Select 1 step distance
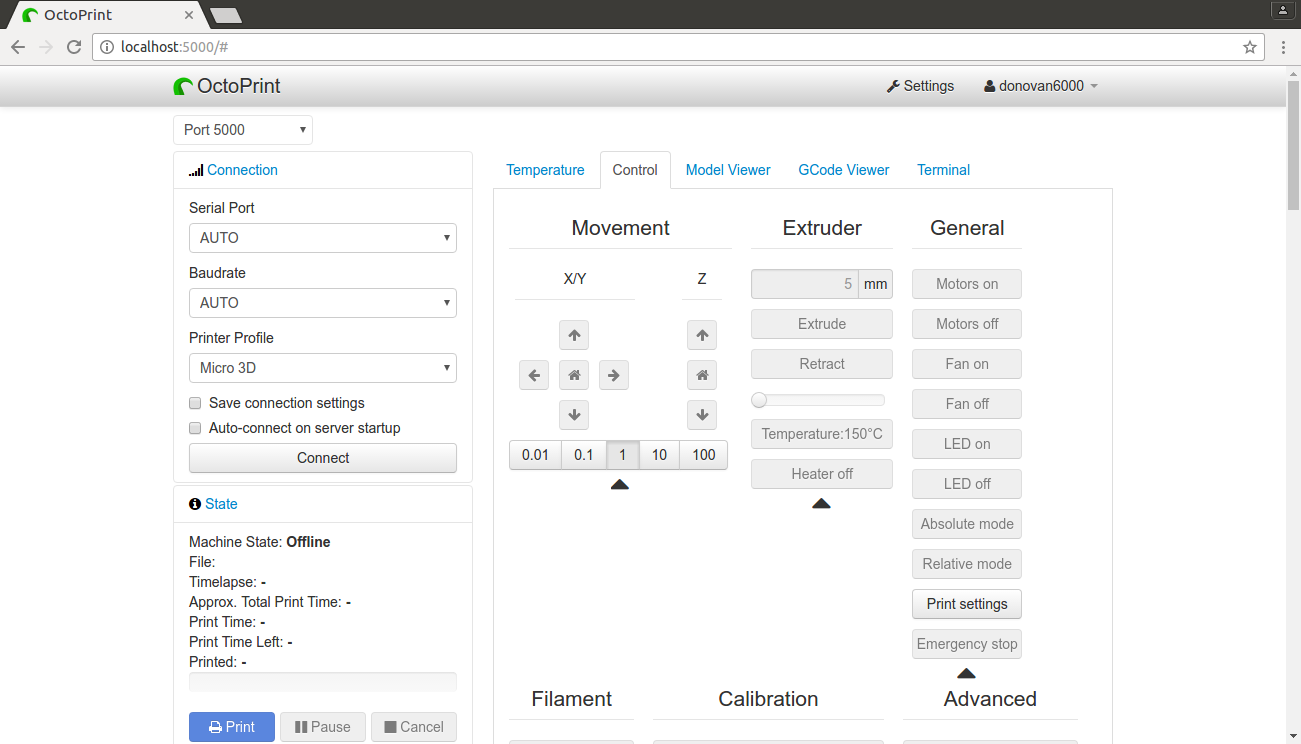Image resolution: width=1301 pixels, height=744 pixels. click(623, 455)
